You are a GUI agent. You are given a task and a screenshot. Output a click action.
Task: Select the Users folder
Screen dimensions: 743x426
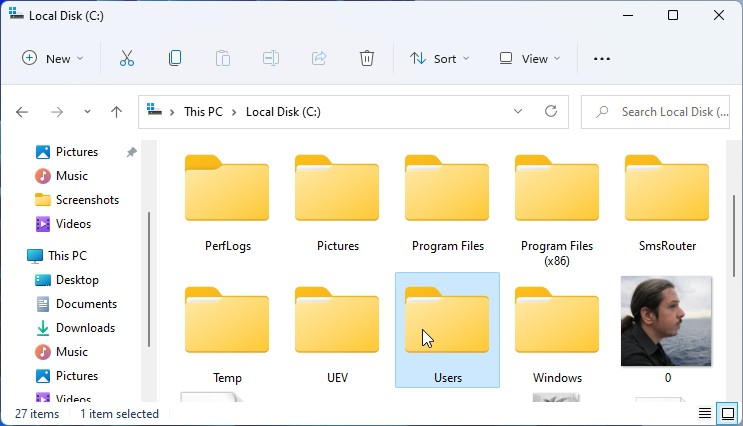pyautogui.click(x=447, y=330)
